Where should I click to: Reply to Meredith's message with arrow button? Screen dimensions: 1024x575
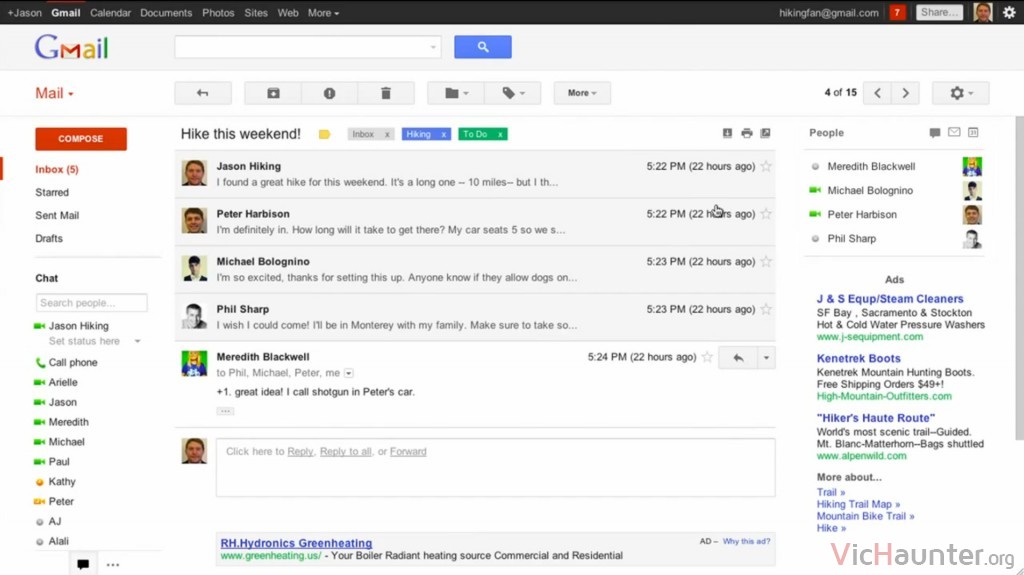click(738, 358)
